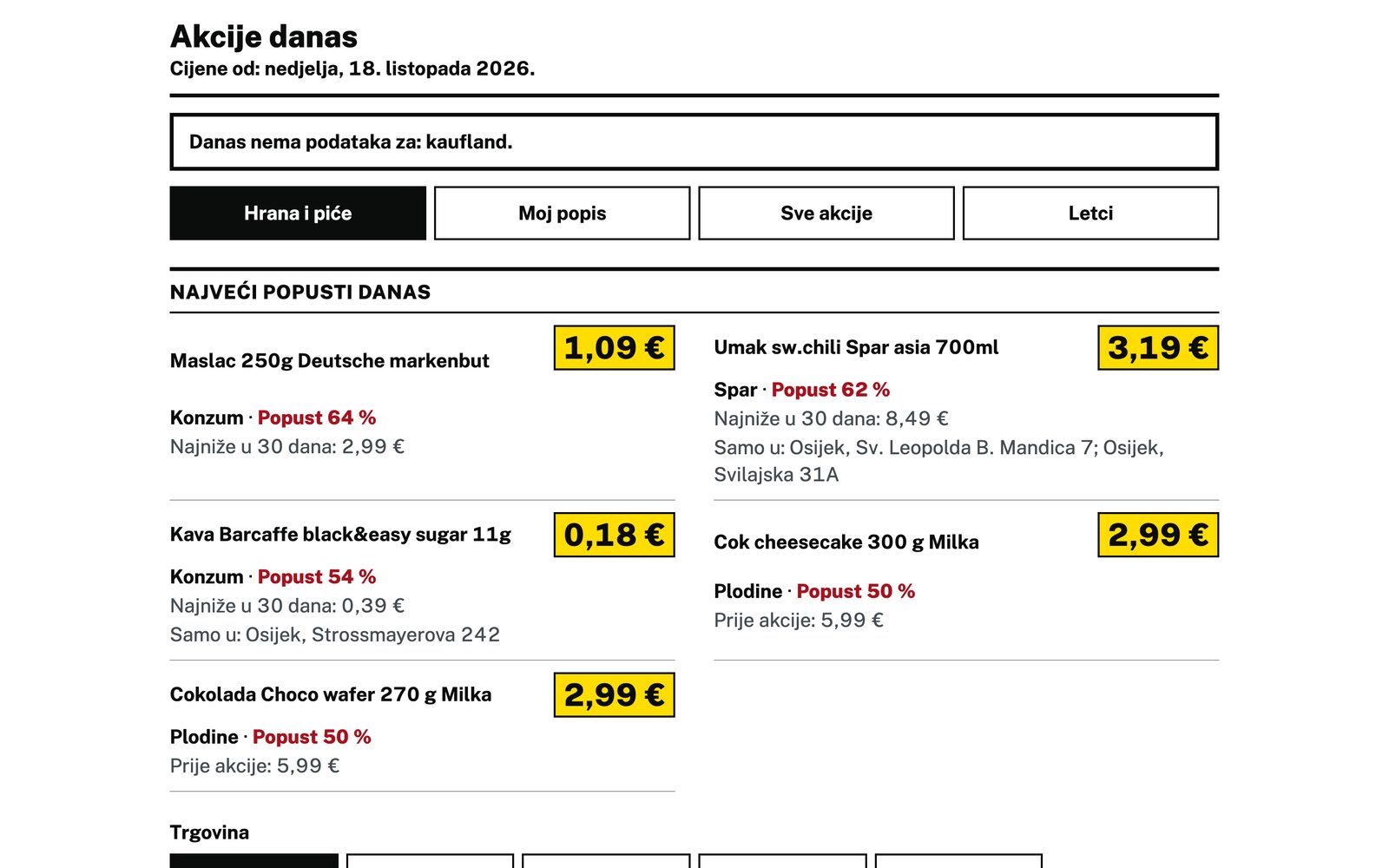Viewport: 1389px width, 868px height.
Task: Open Kava Barcaffe black&easy sugar 11g
Action: tap(340, 535)
